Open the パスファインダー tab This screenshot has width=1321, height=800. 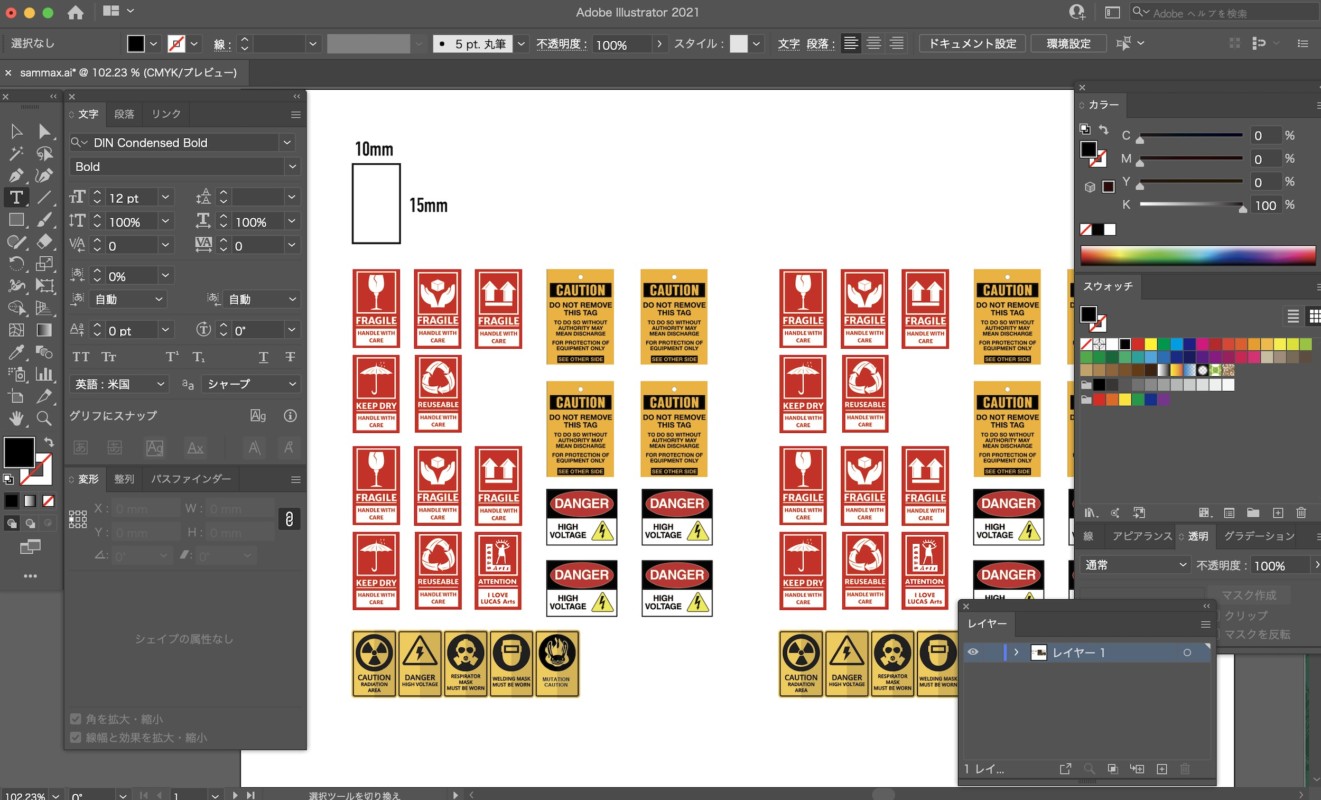pyautogui.click(x=191, y=480)
